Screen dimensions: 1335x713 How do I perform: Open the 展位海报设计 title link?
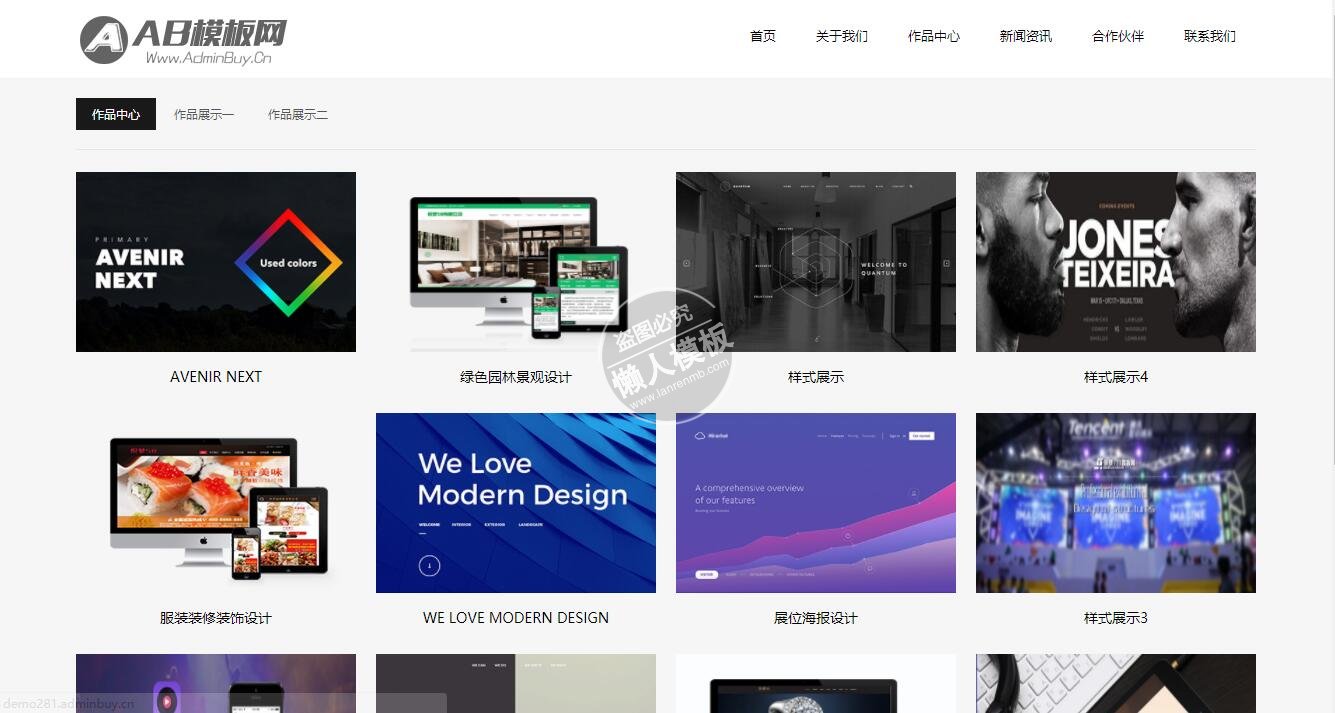[x=816, y=618]
